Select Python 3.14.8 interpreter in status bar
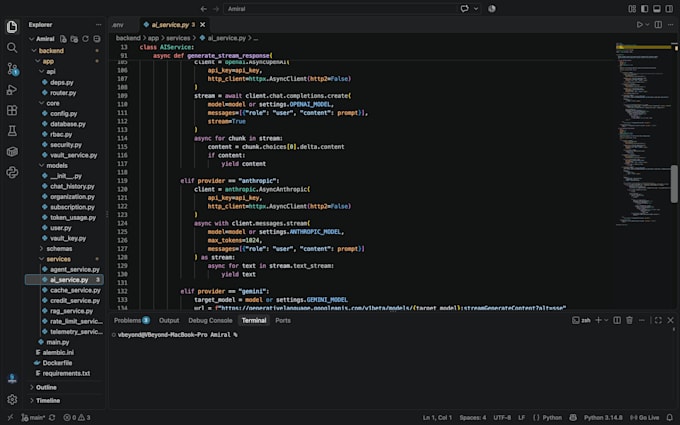The height and width of the screenshot is (425, 680). coord(603,418)
